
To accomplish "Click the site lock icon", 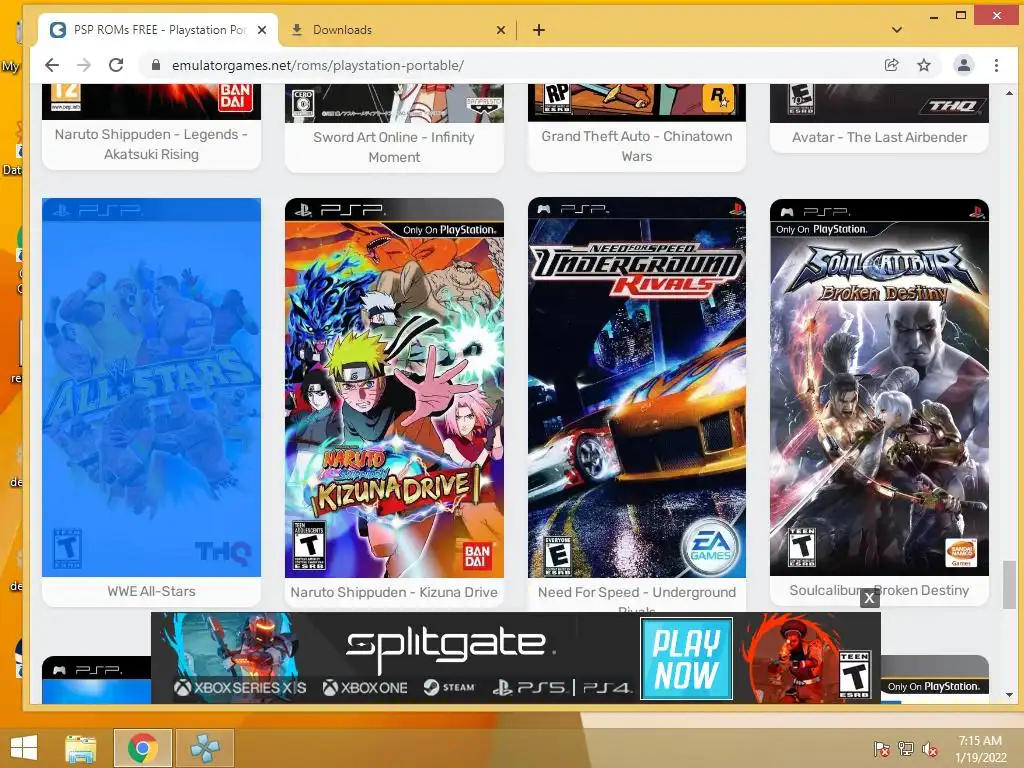I will click(x=155, y=65).
